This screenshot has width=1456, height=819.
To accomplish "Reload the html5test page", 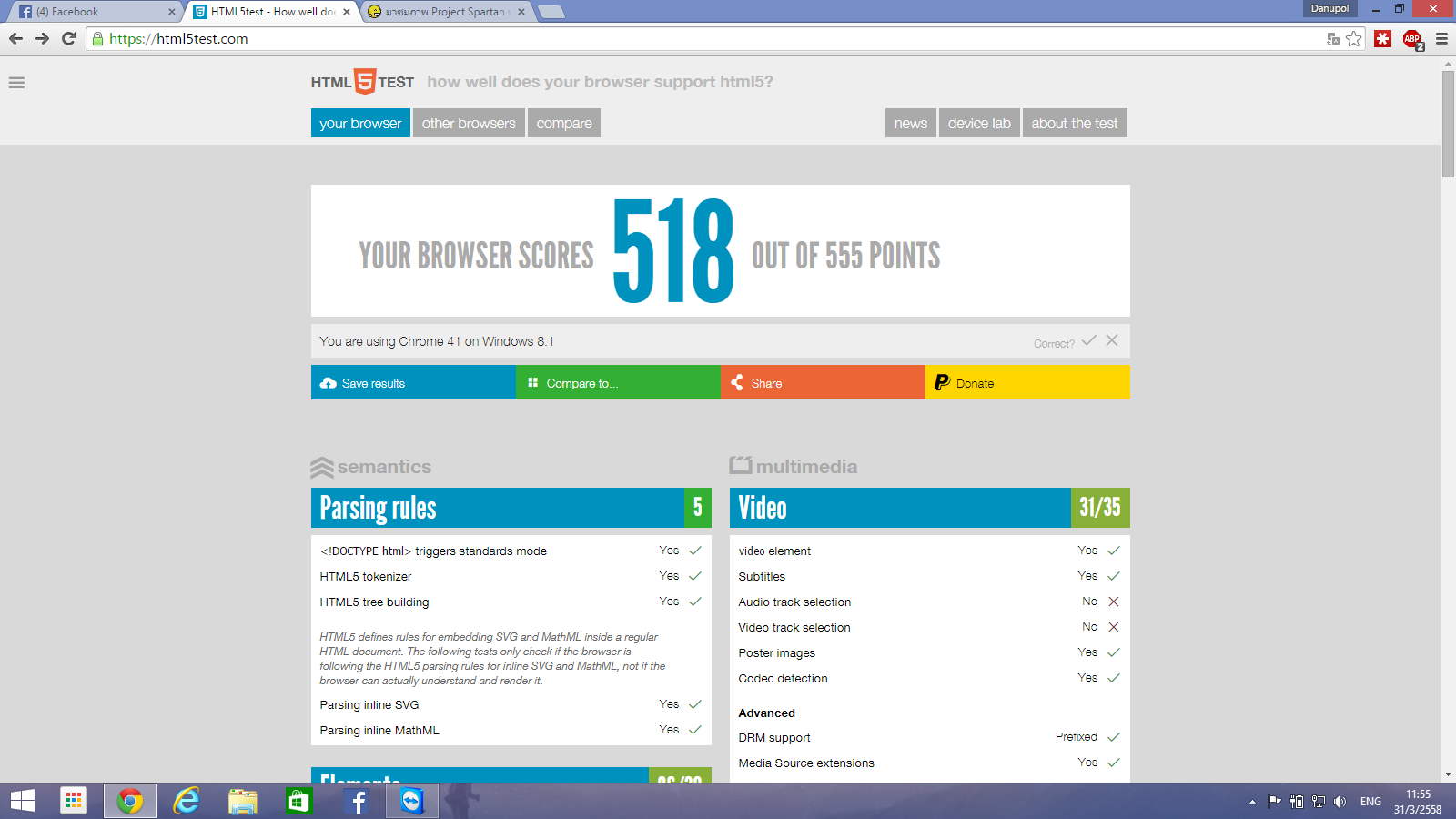I will coord(68,38).
